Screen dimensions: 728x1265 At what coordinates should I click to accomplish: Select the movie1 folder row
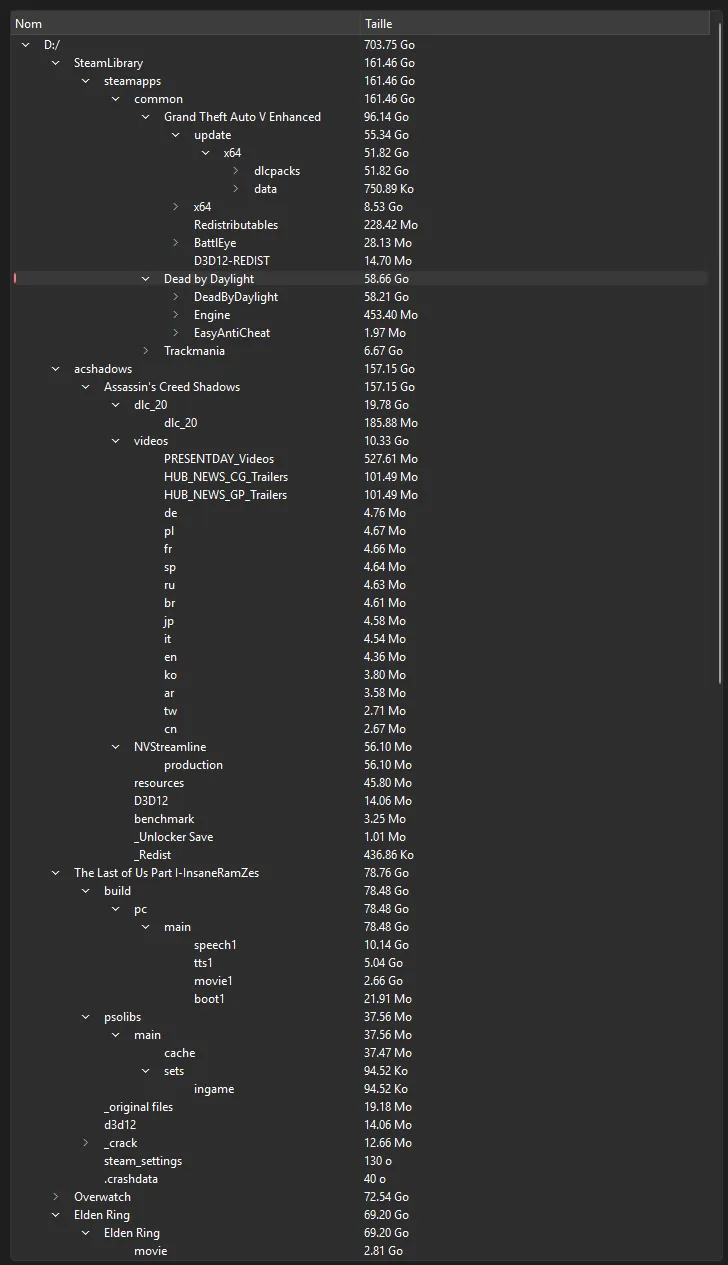click(360, 981)
